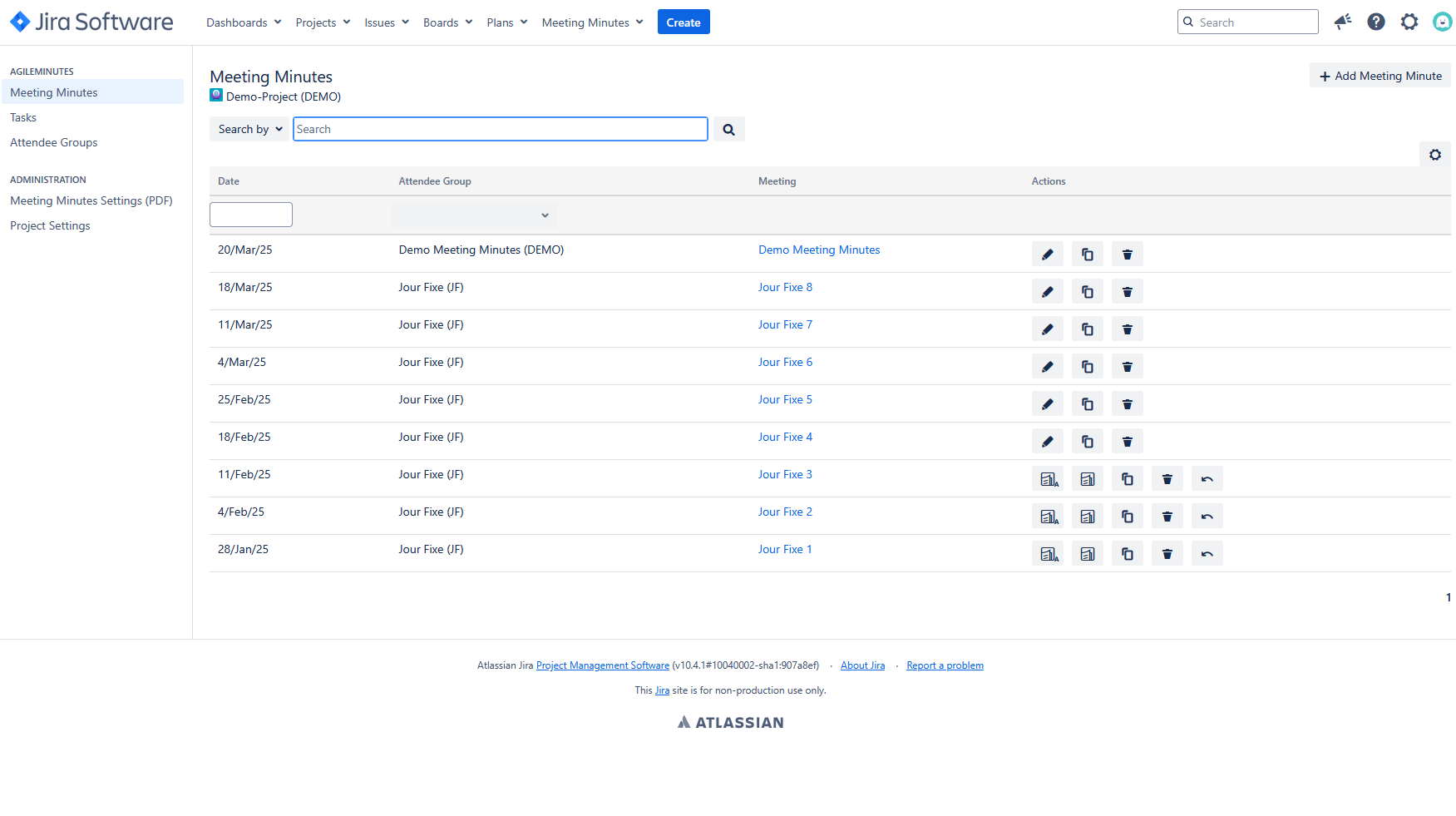1456x816 pixels.
Task: Open the Search by dropdown
Action: click(x=249, y=129)
